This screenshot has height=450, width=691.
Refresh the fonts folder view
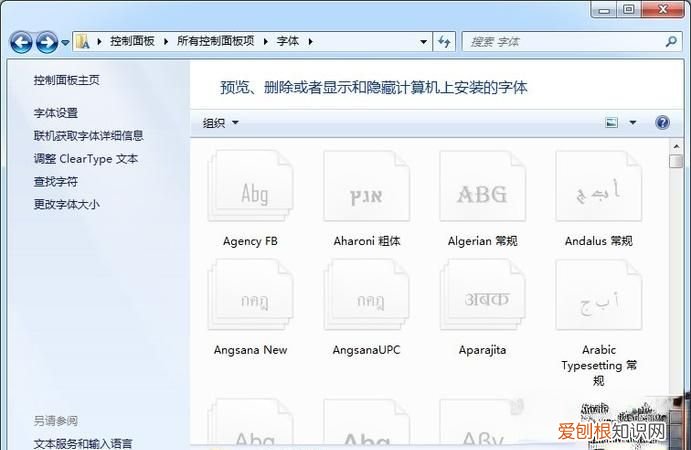pyautogui.click(x=444, y=42)
